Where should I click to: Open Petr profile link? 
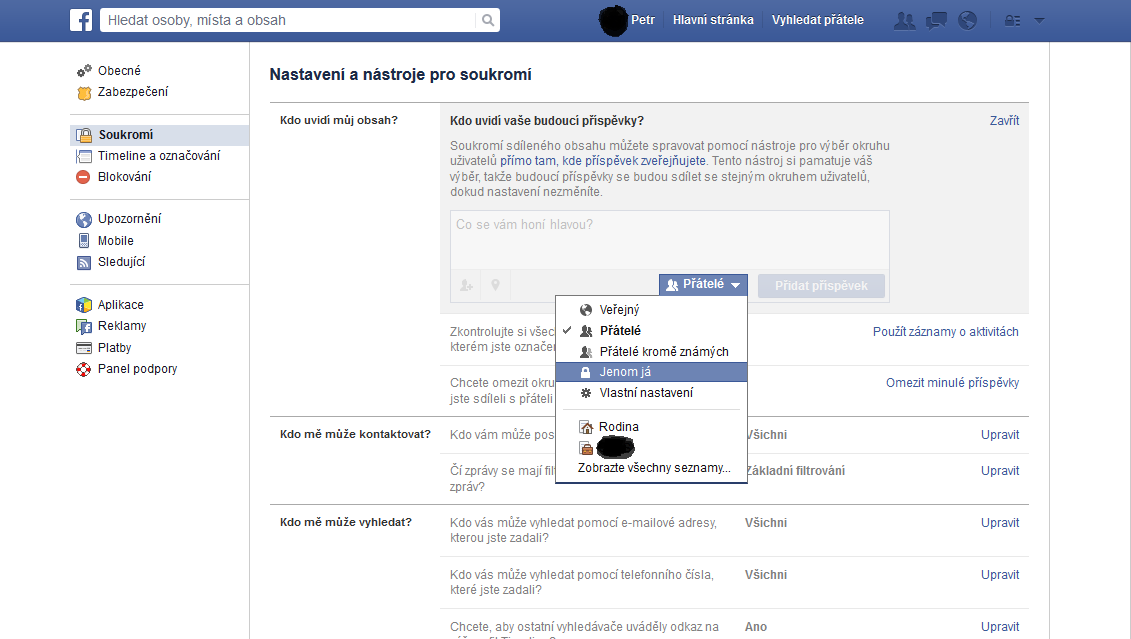643,20
